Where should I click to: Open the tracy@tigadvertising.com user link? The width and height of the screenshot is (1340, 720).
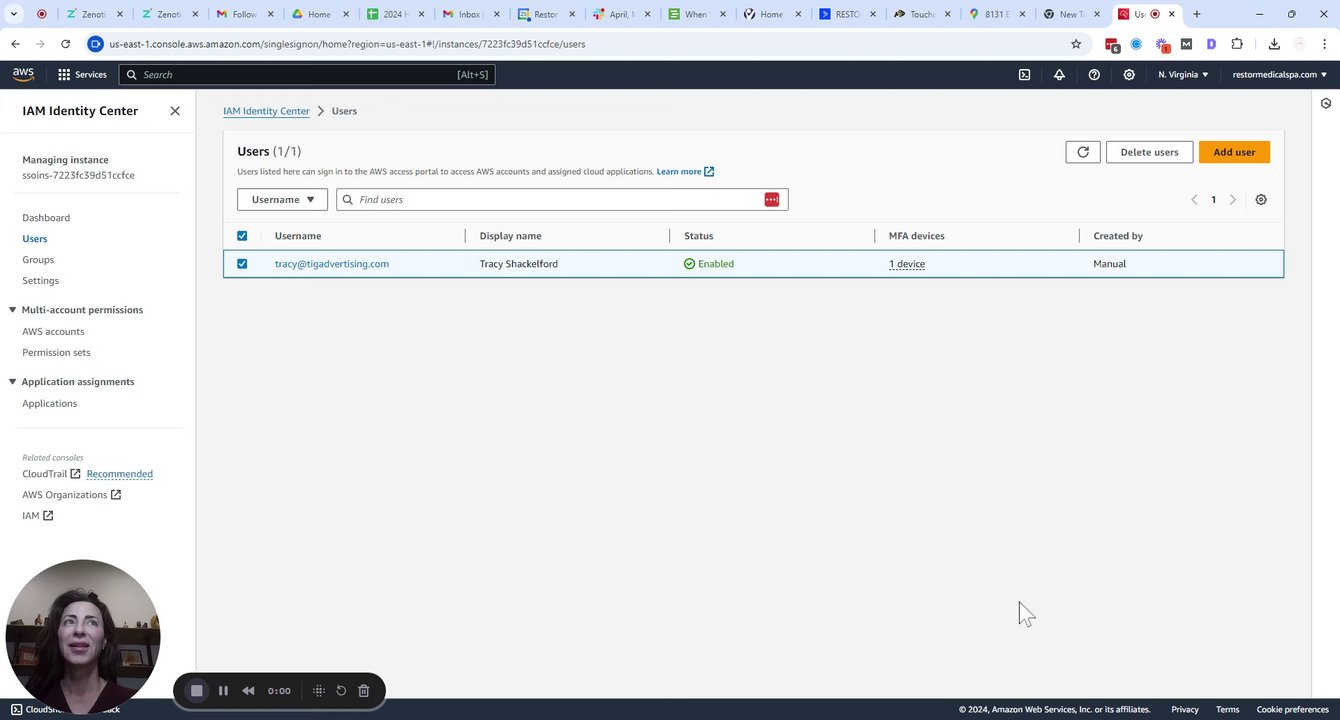pos(332,264)
